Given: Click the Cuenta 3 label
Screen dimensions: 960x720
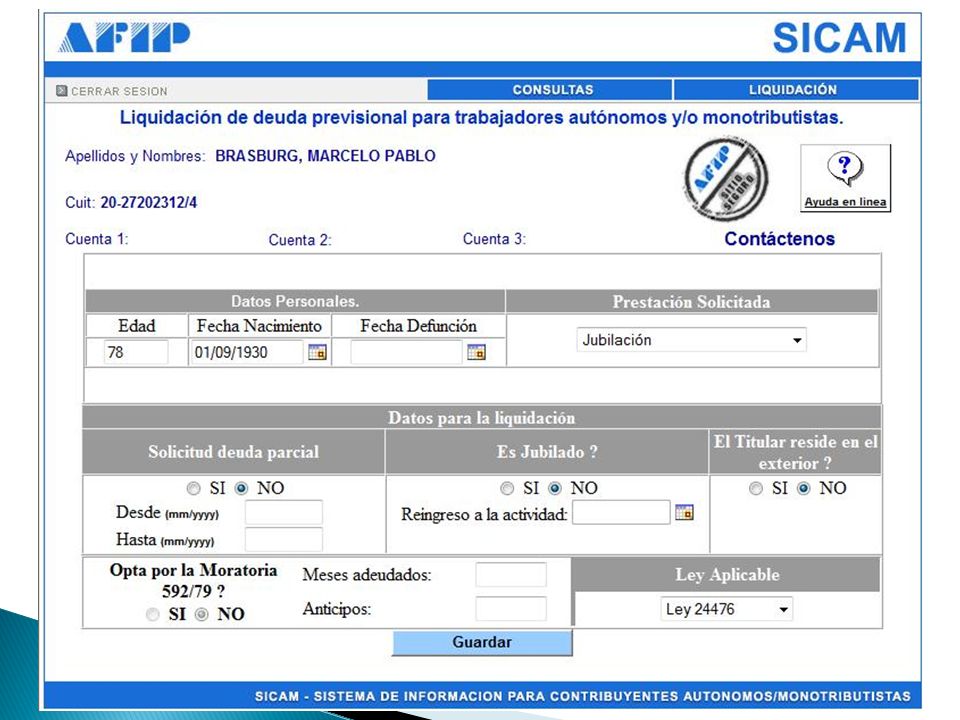Looking at the screenshot, I should pyautogui.click(x=494, y=239).
